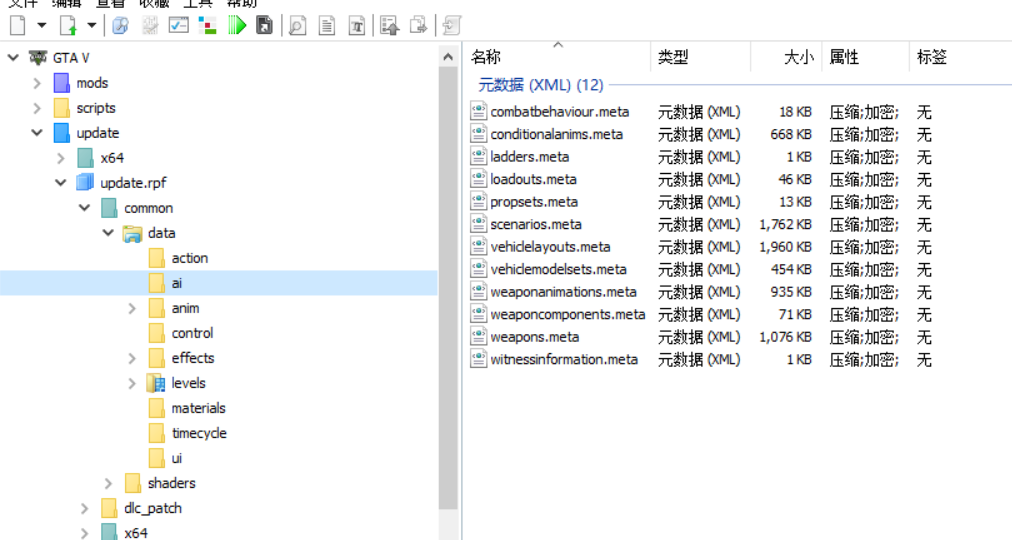This screenshot has width=1012, height=540.
Task: Select loadouts.meta file
Action: tap(534, 179)
